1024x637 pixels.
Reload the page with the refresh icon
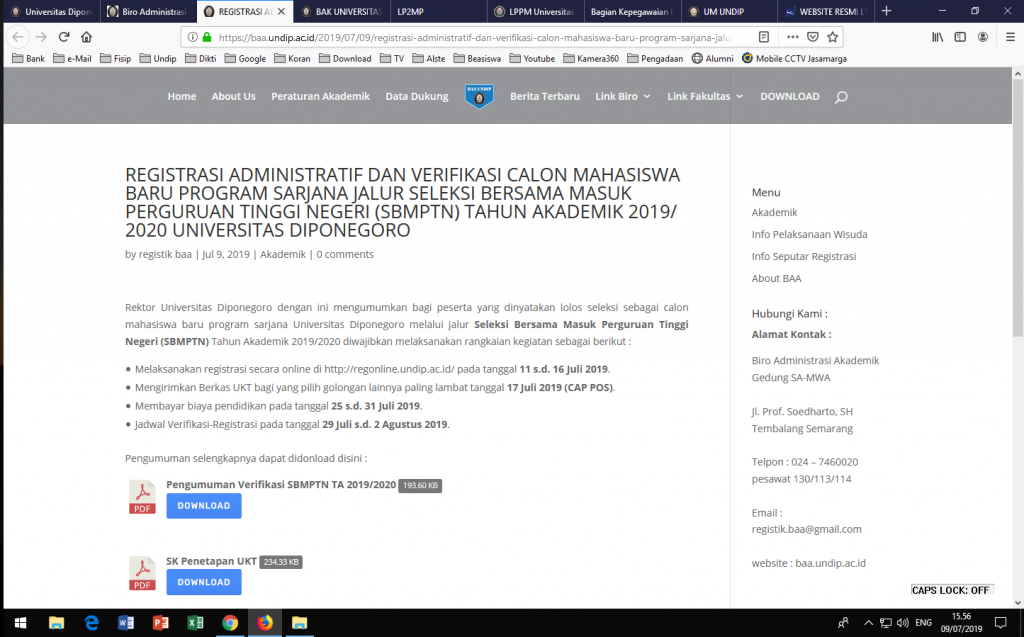[x=64, y=37]
